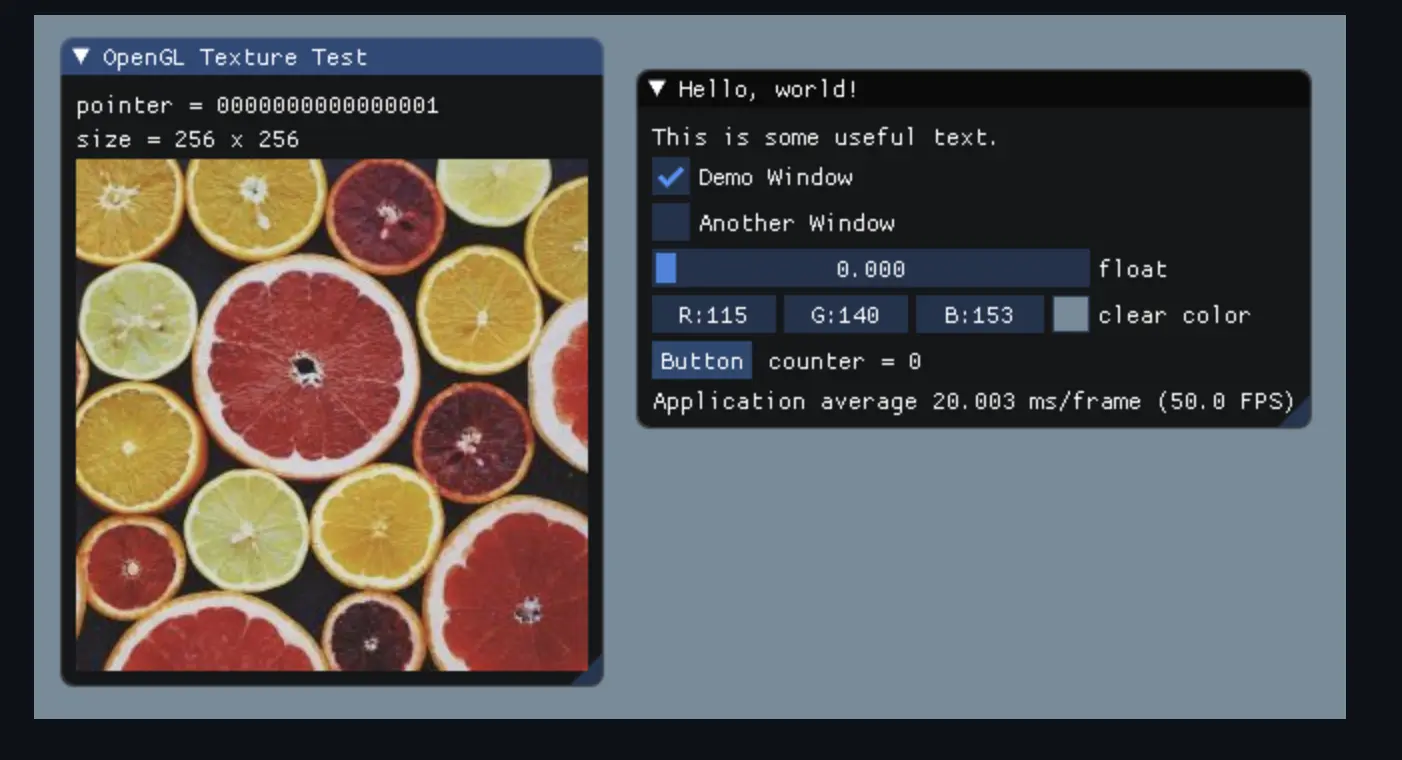The height and width of the screenshot is (760, 1402).
Task: Click the R:115 red value field
Action: click(x=714, y=315)
